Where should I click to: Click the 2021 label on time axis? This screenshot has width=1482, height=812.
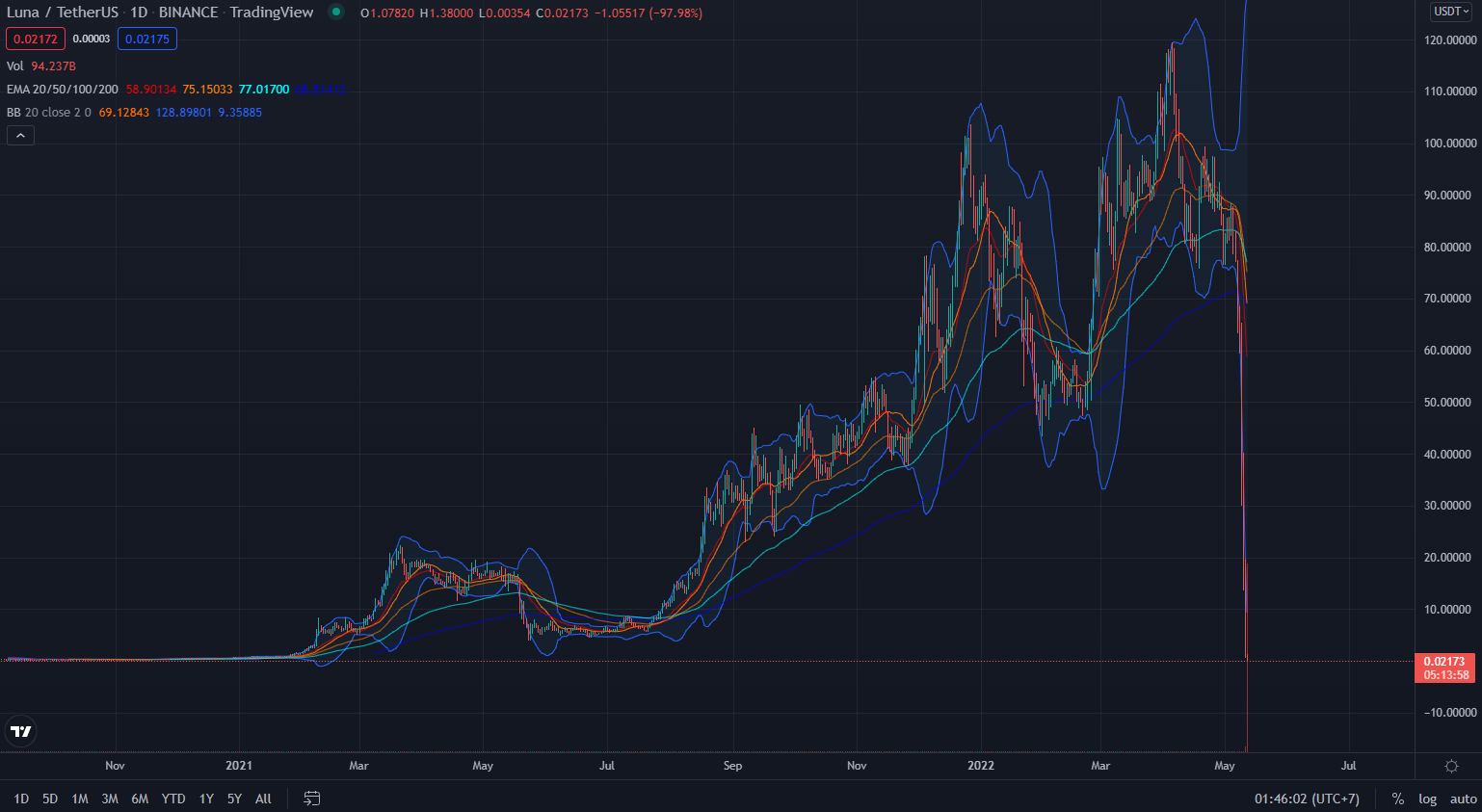(239, 766)
